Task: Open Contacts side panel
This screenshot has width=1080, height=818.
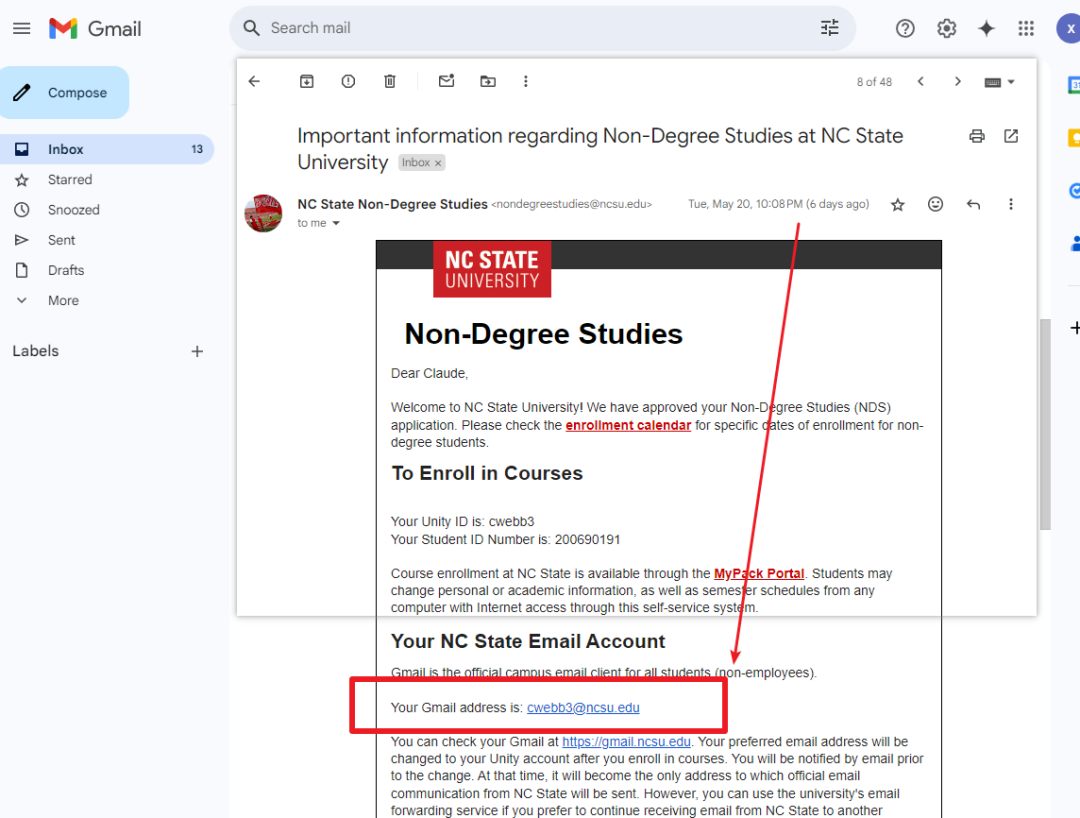Action: tap(1074, 244)
